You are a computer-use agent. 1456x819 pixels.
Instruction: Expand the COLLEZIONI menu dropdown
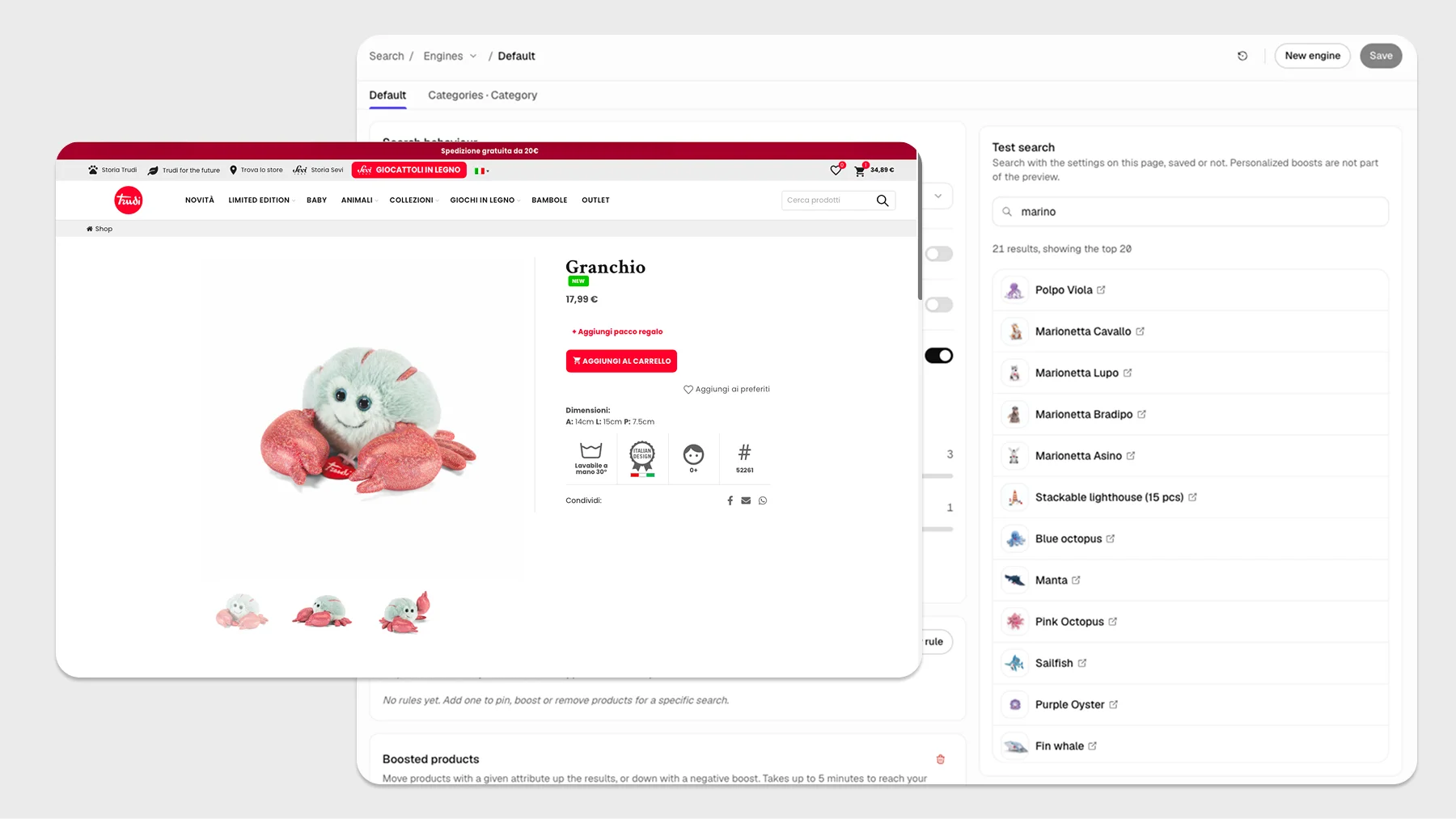pyautogui.click(x=414, y=200)
